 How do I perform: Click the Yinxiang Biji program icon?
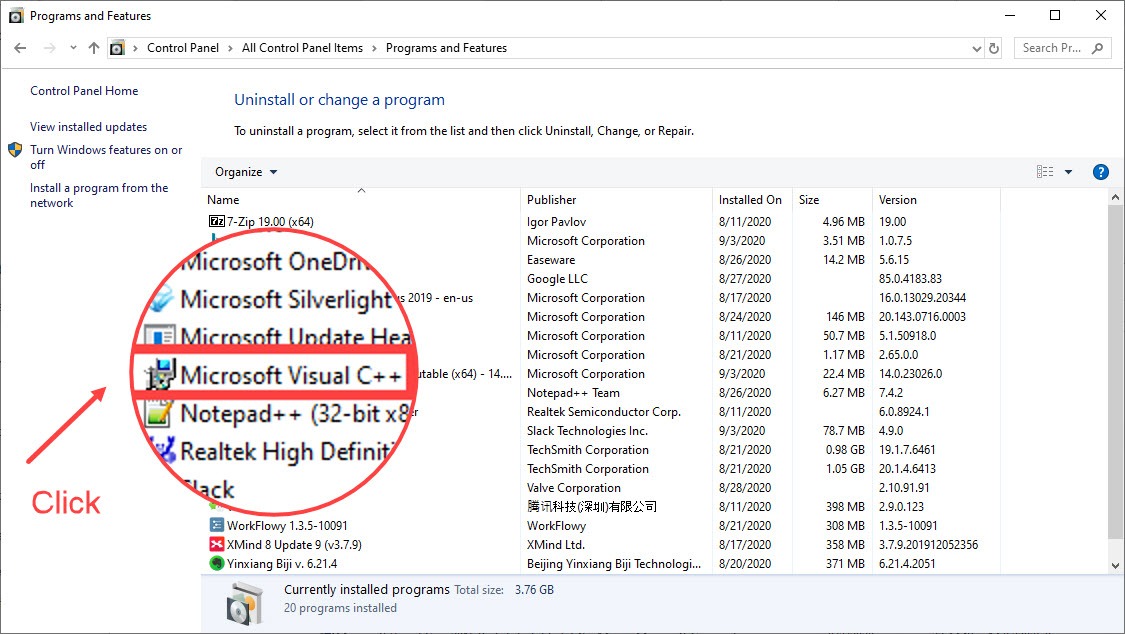pyautogui.click(x=216, y=564)
